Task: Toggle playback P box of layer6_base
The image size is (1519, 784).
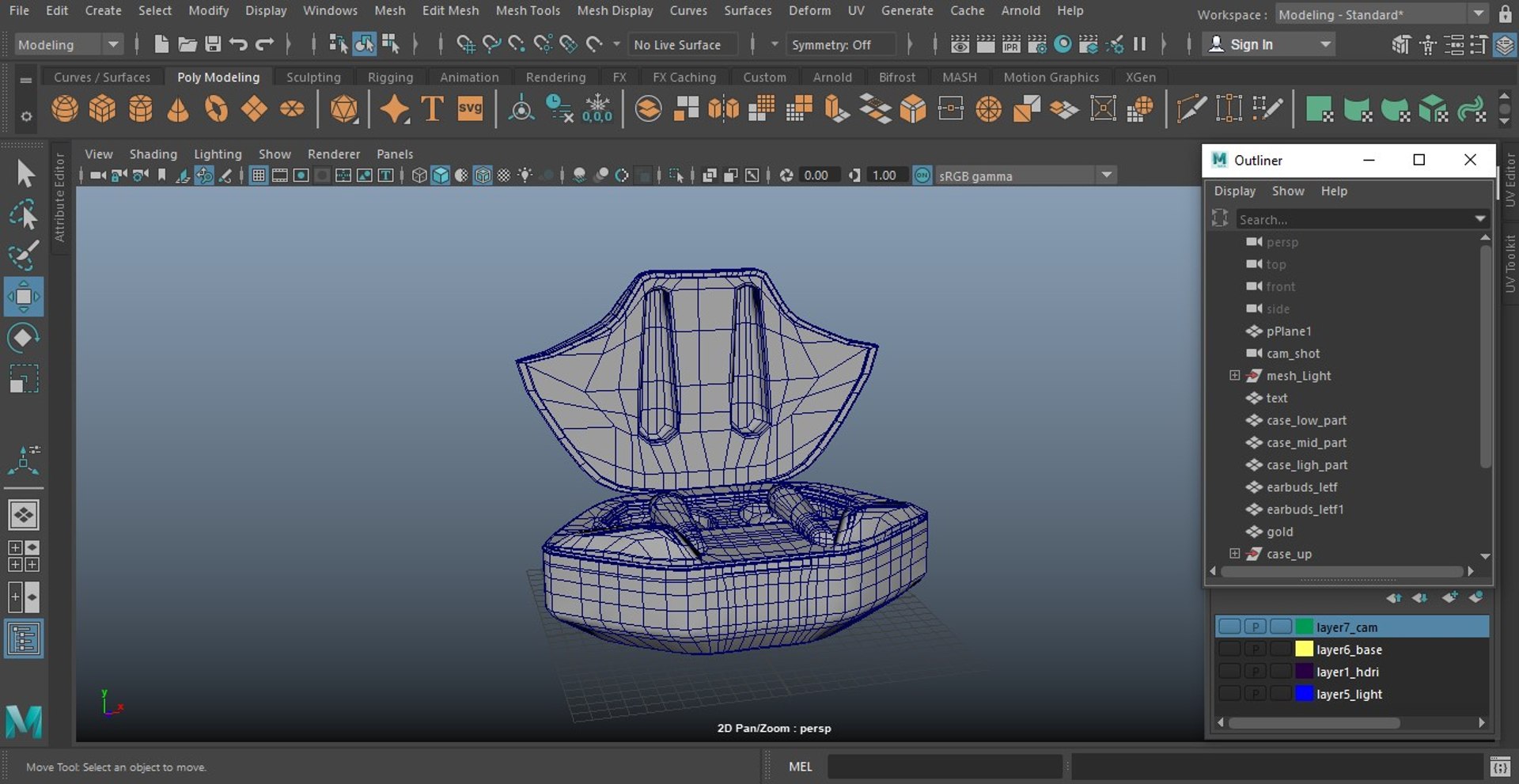Action: (1255, 649)
